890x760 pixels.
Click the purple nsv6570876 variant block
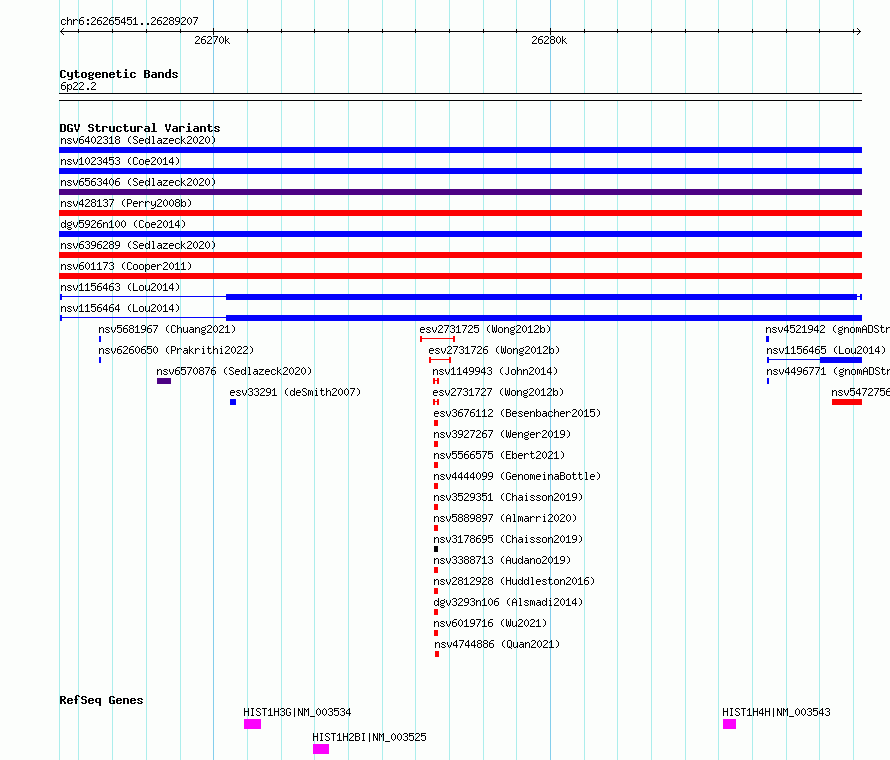click(164, 381)
